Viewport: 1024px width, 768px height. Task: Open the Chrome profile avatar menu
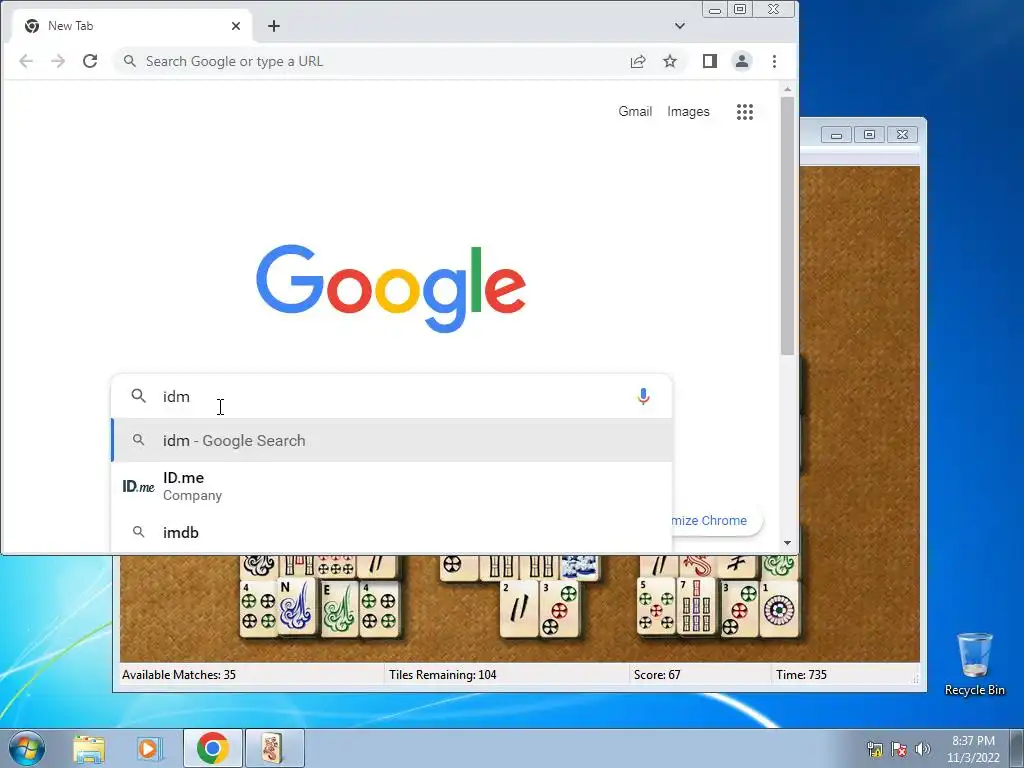click(742, 61)
